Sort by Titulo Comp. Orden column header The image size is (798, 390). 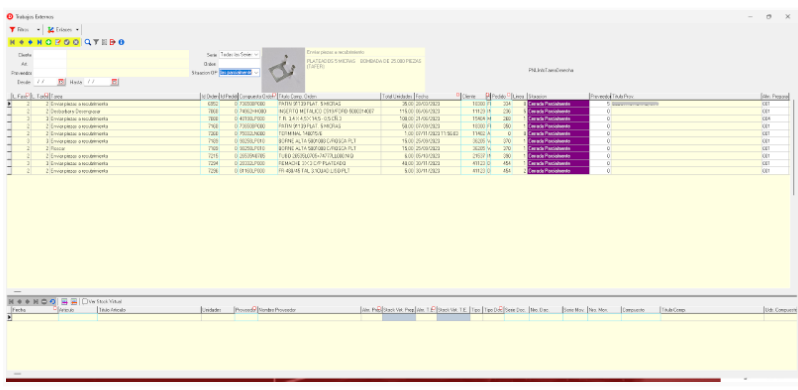[328, 96]
